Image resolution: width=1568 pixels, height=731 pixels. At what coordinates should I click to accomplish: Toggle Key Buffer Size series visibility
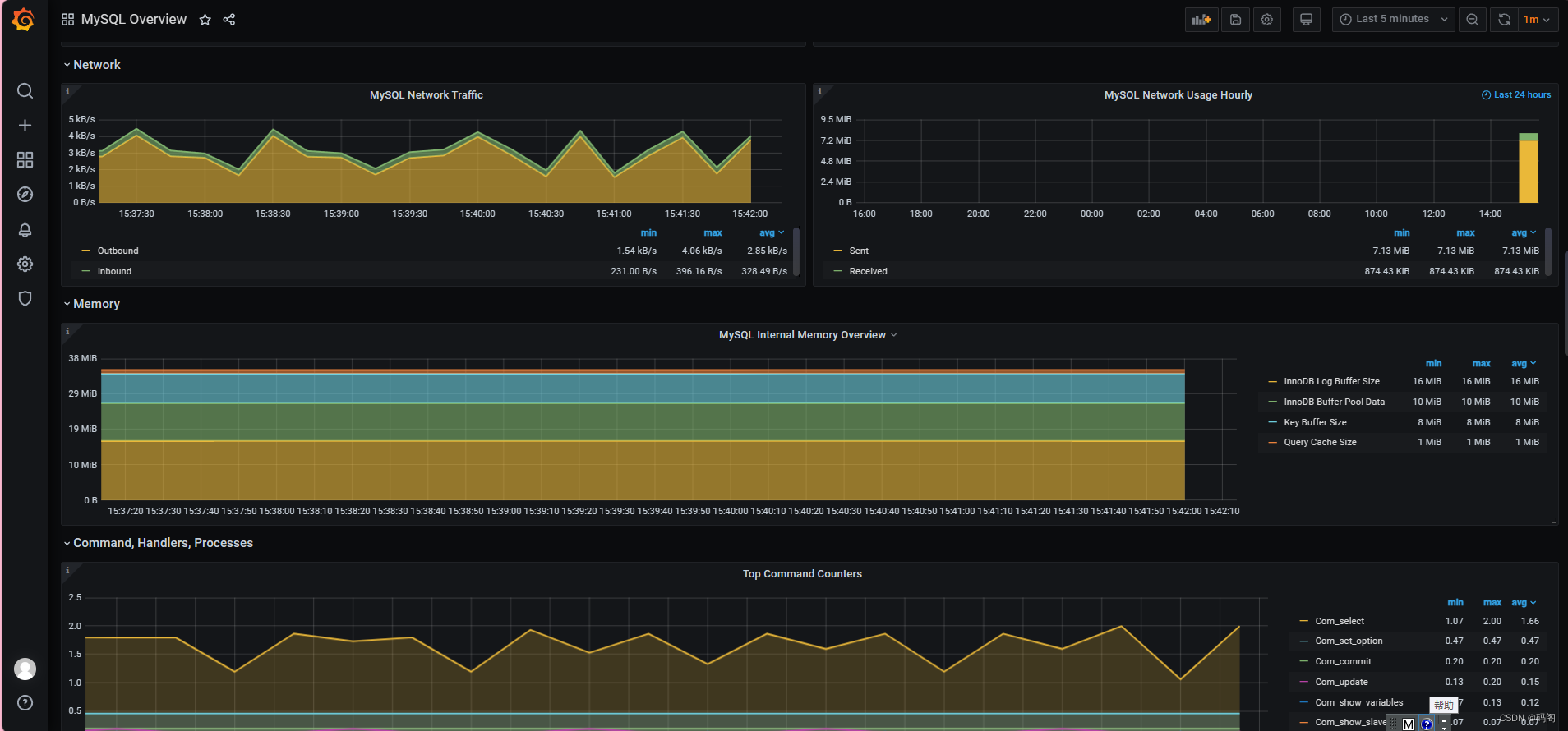tap(1315, 422)
